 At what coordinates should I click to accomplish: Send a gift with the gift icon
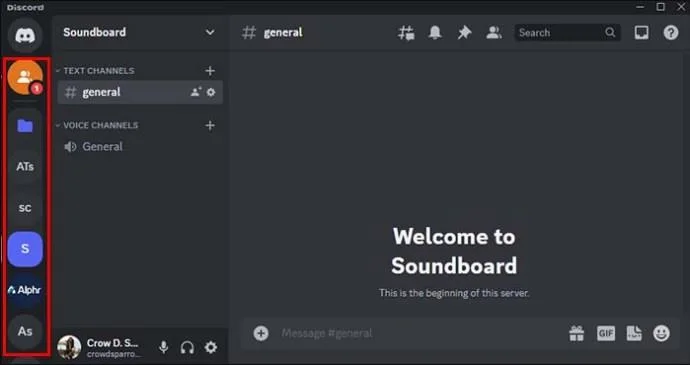(576, 333)
